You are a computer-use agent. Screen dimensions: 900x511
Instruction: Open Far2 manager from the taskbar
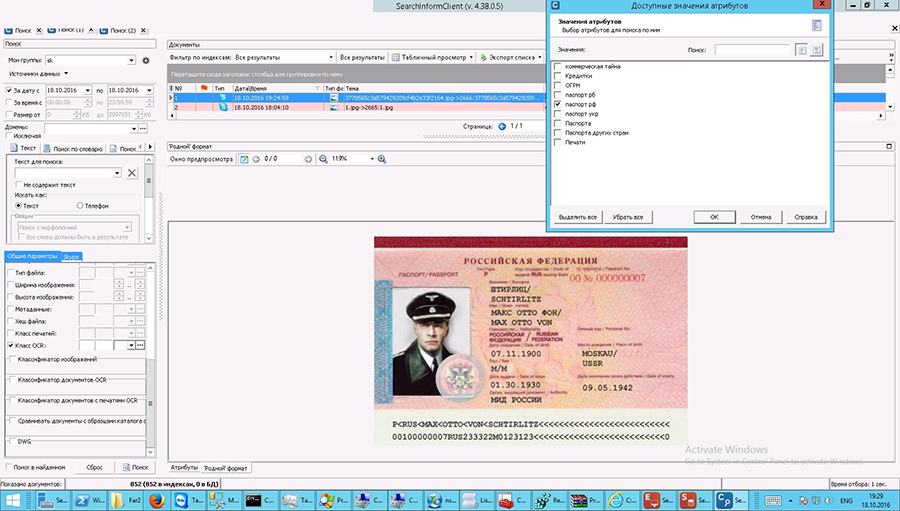(126, 500)
